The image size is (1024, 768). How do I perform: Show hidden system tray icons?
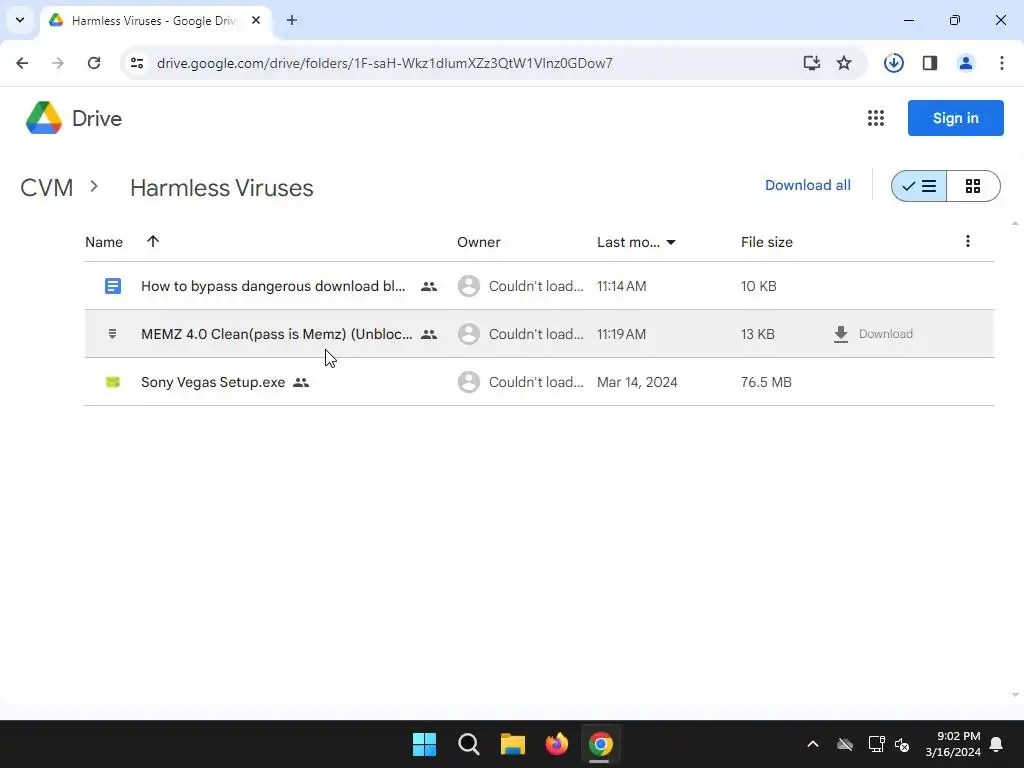click(x=812, y=744)
